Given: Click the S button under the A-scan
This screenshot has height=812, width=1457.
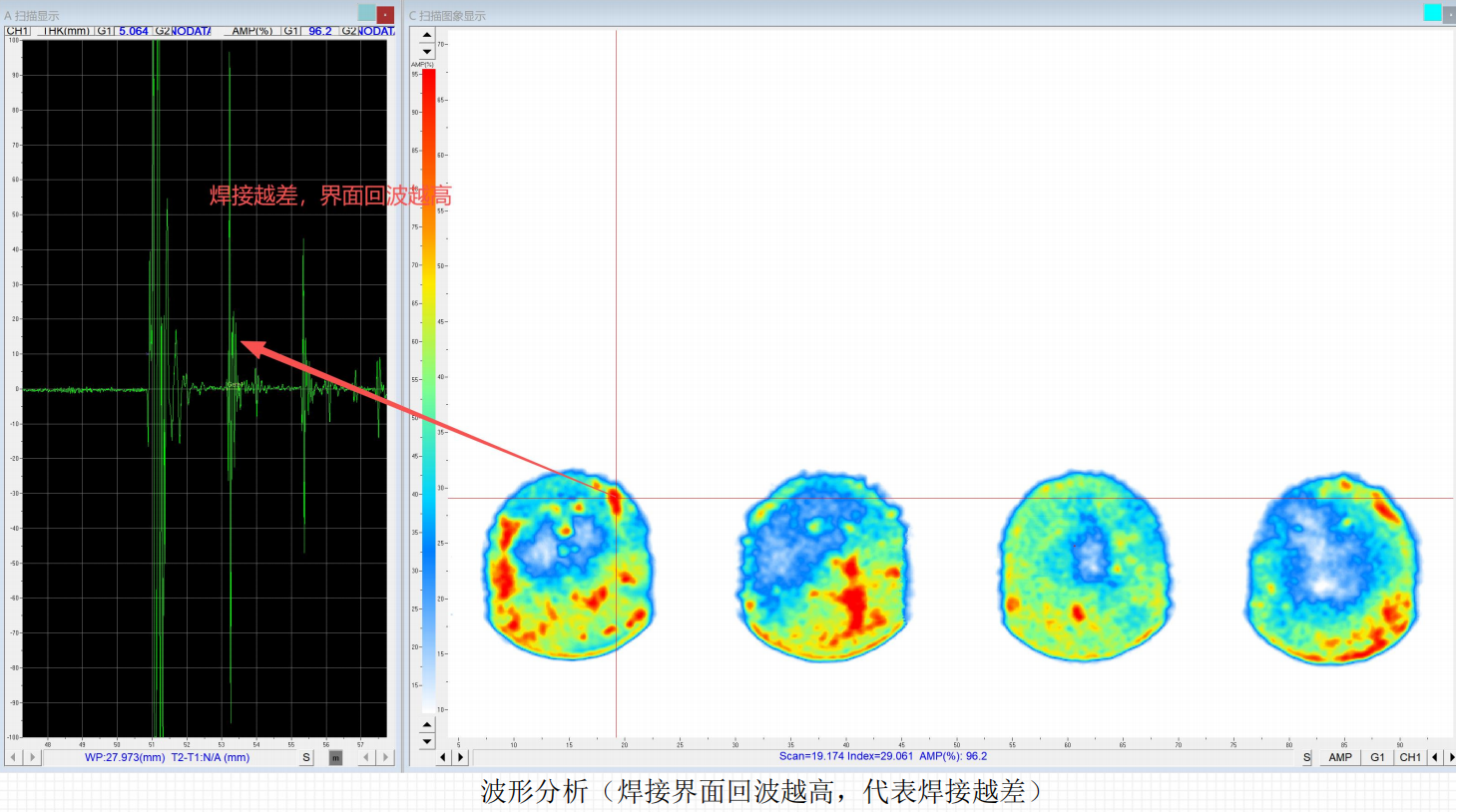Looking at the screenshot, I should coord(306,758).
